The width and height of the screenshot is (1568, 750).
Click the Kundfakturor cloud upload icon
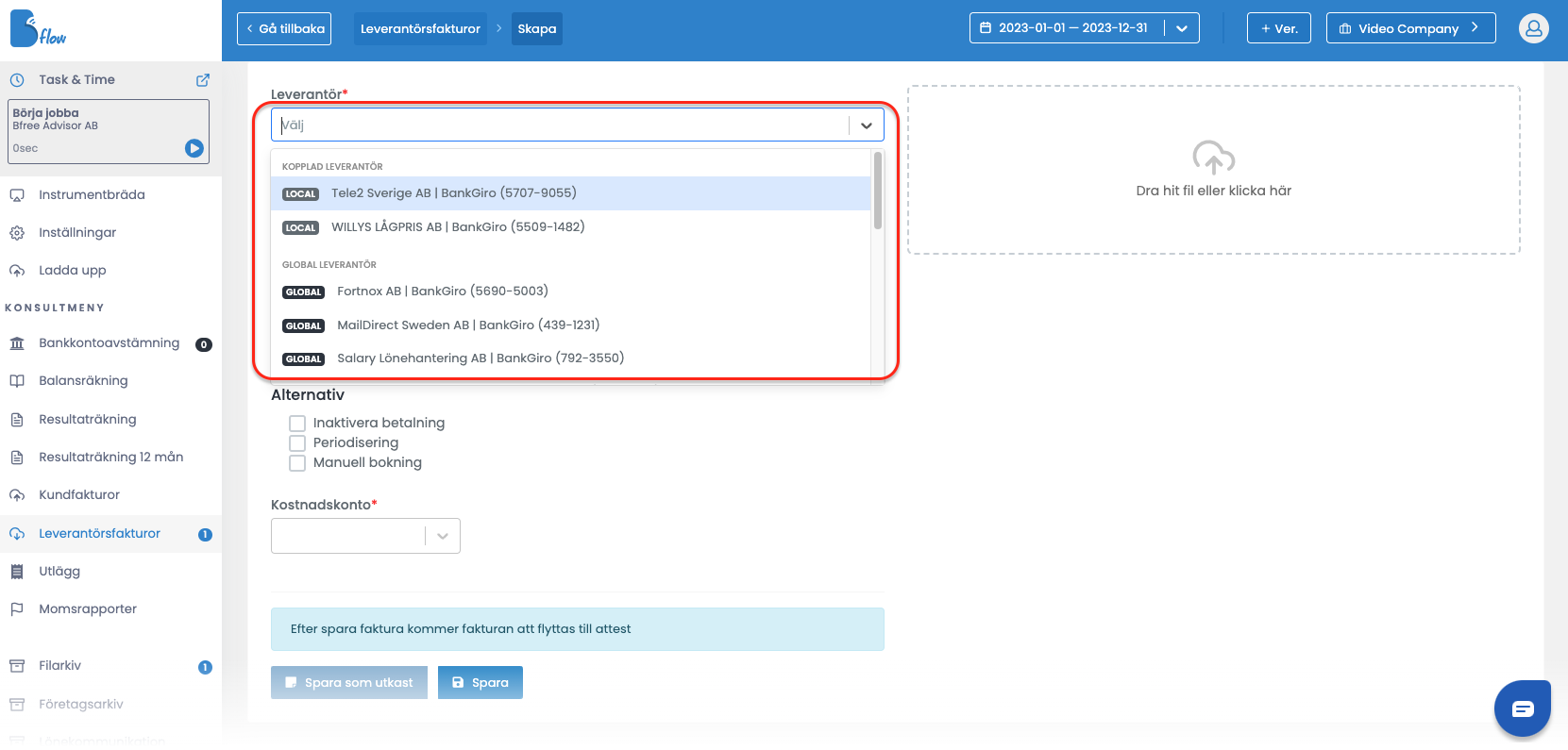click(x=17, y=495)
